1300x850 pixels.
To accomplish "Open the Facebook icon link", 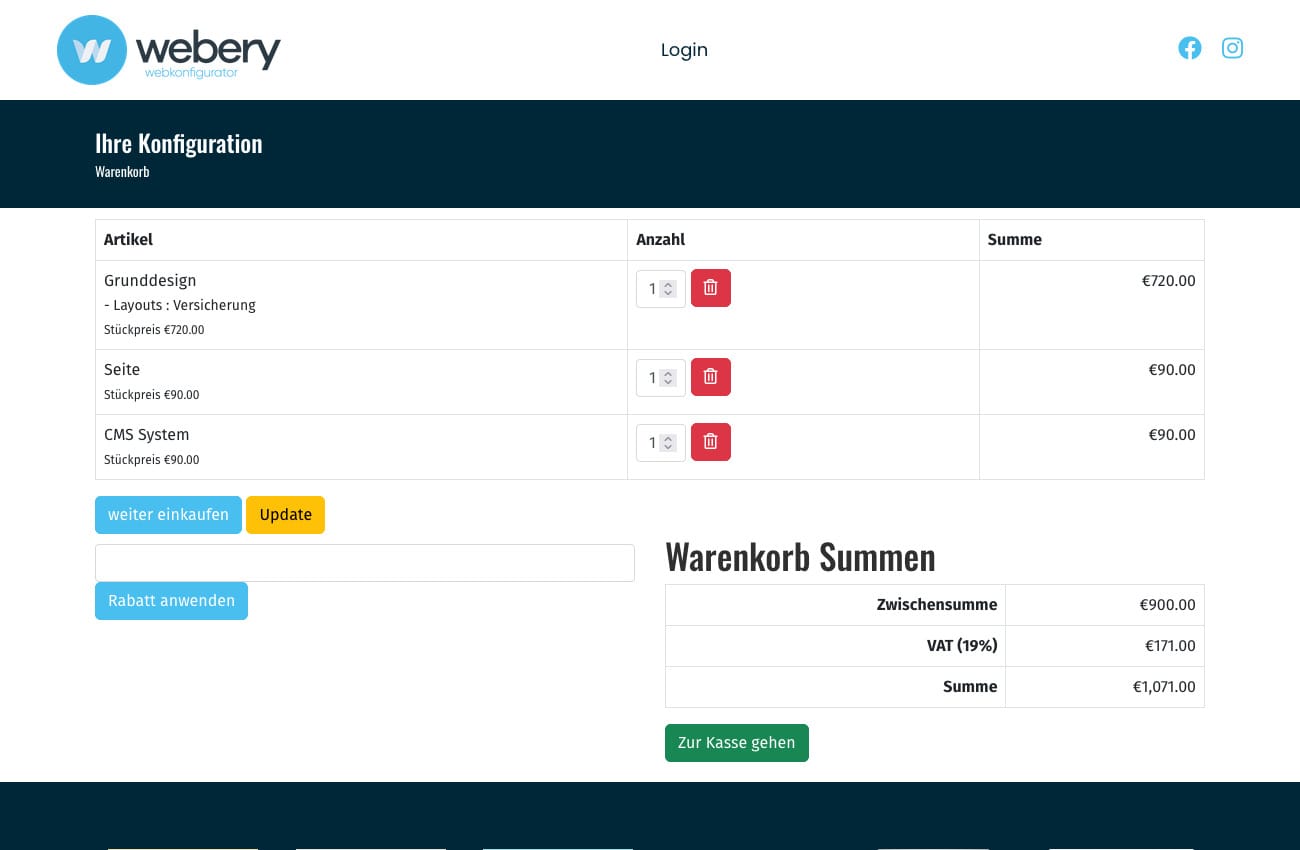I will (1189, 48).
